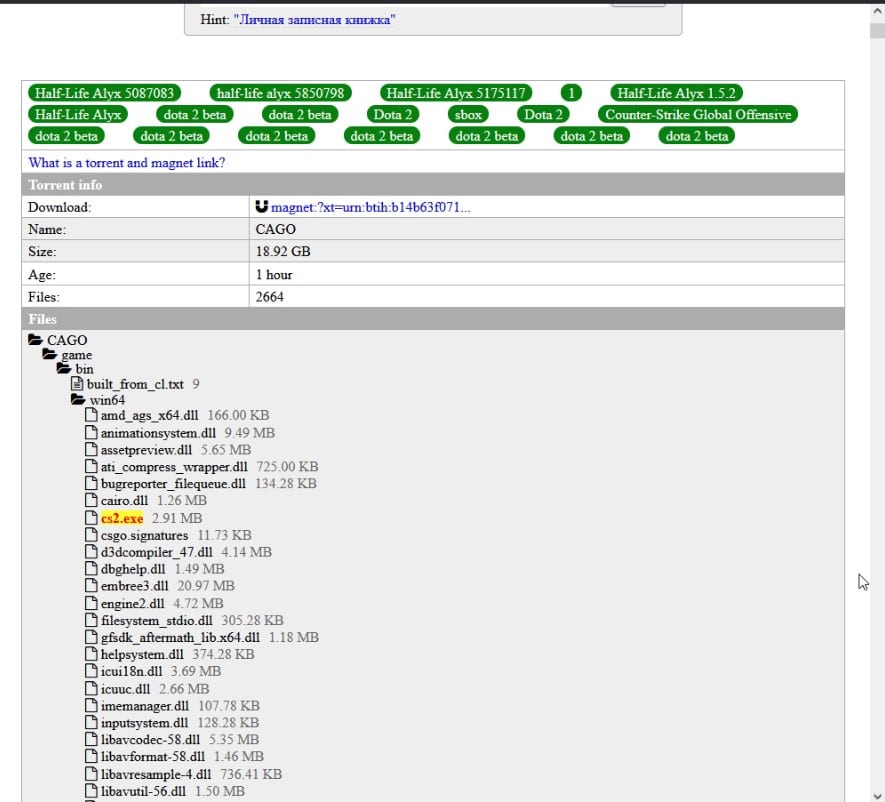Open 'What is a torrent and magnet link?'
Viewport: 885px width, 802px height.
pyautogui.click(x=127, y=163)
